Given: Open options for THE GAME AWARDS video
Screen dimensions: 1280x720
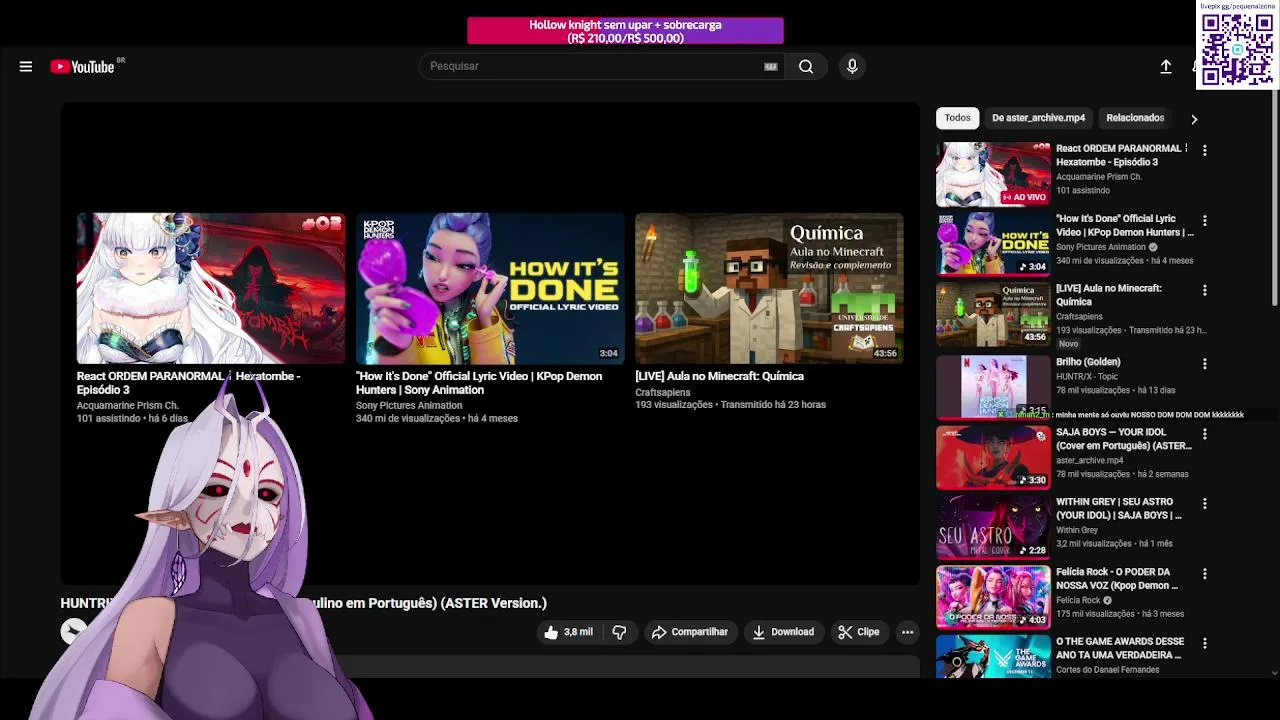Looking at the screenshot, I should tap(1205, 643).
